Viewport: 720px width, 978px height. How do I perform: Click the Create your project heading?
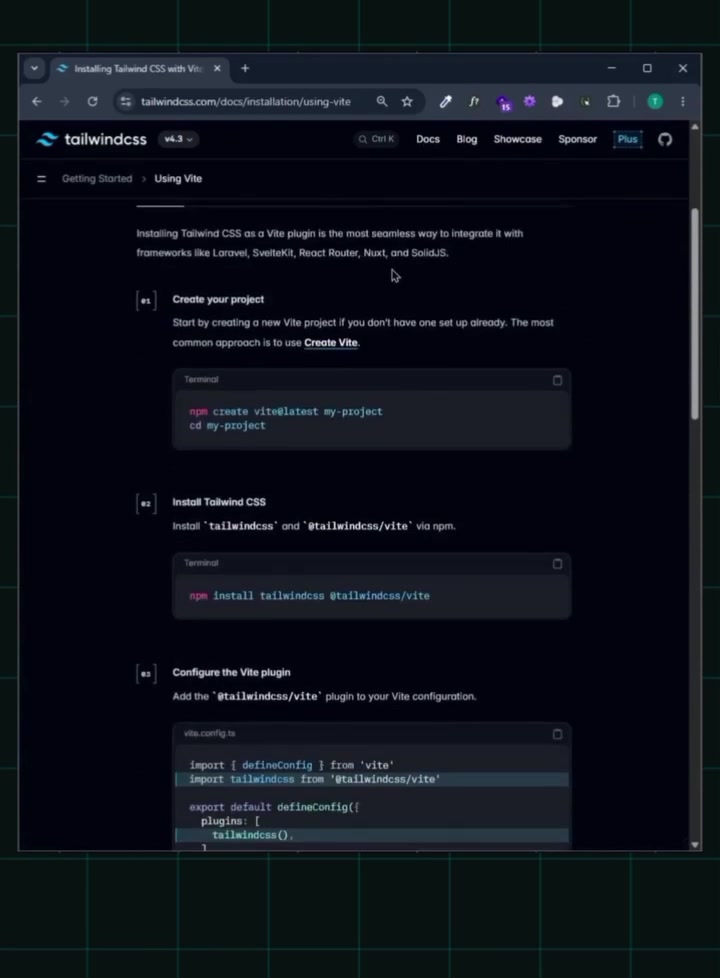pyautogui.click(x=218, y=299)
